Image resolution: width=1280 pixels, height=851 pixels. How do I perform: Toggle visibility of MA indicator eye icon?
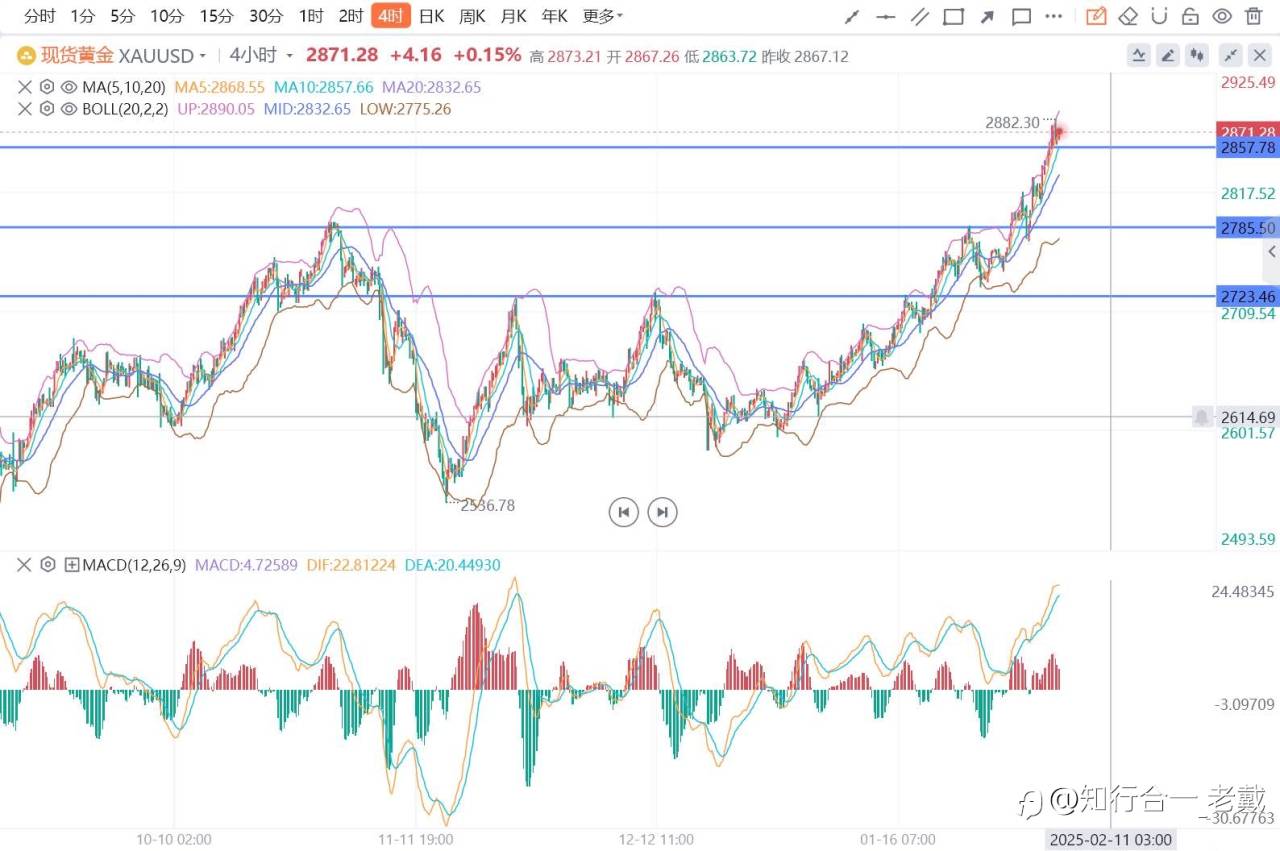(68, 87)
